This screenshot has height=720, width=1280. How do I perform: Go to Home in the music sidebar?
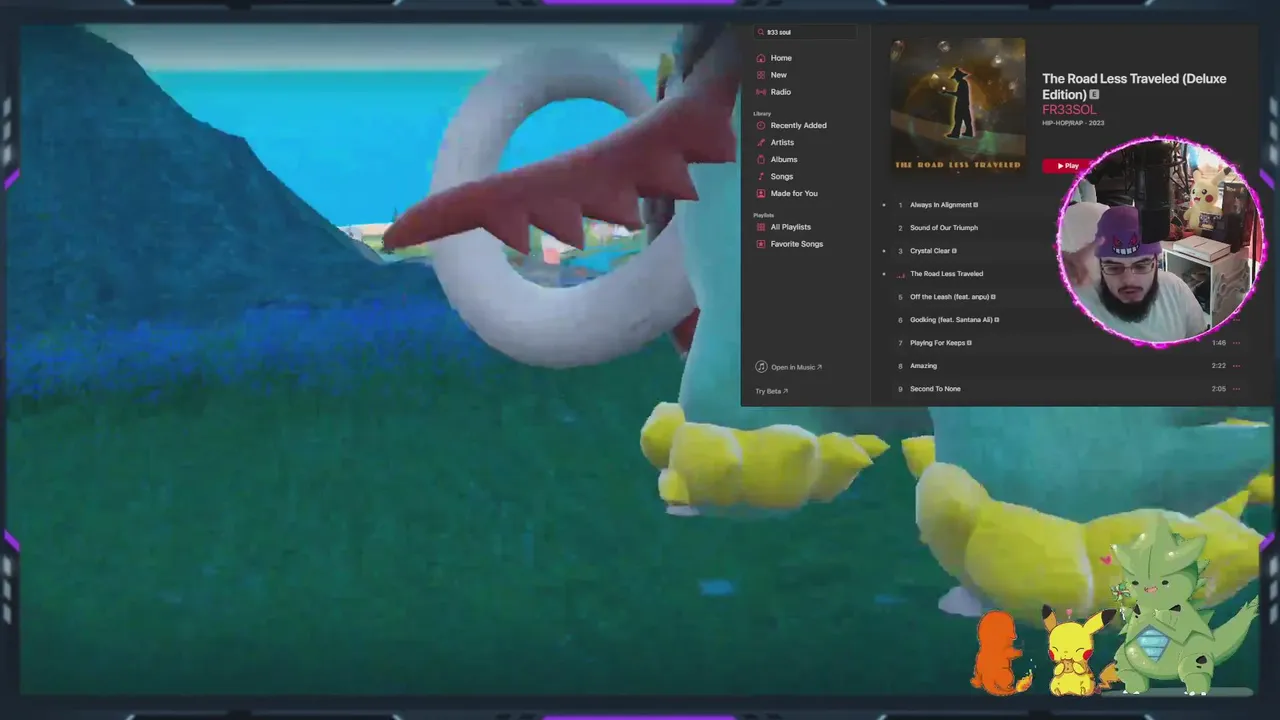781,58
